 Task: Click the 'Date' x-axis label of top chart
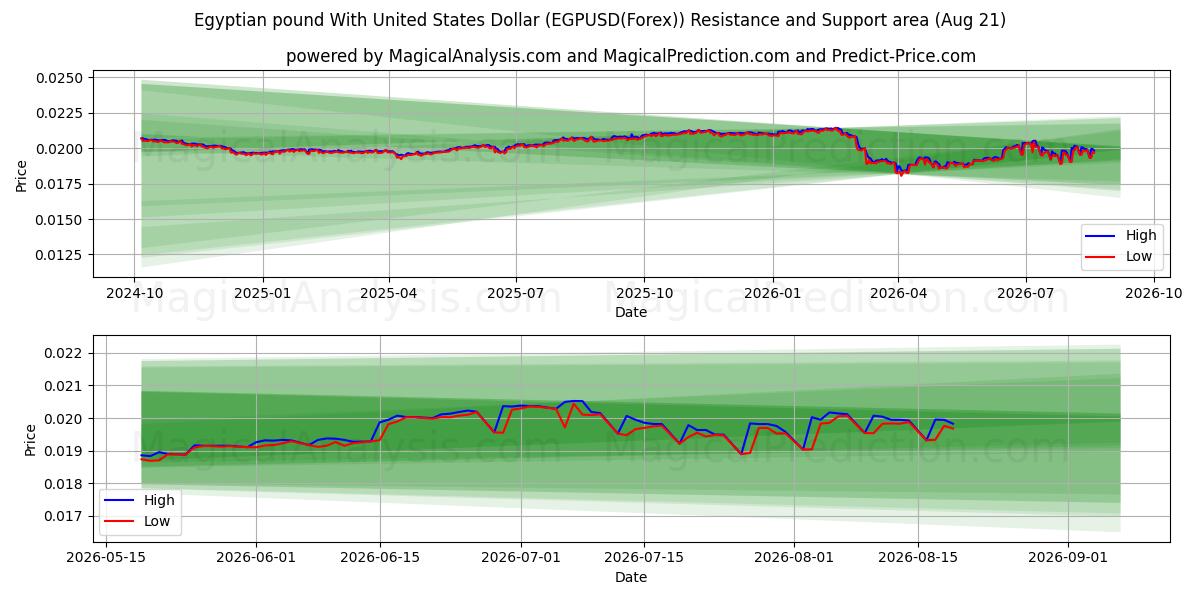pyautogui.click(x=630, y=312)
